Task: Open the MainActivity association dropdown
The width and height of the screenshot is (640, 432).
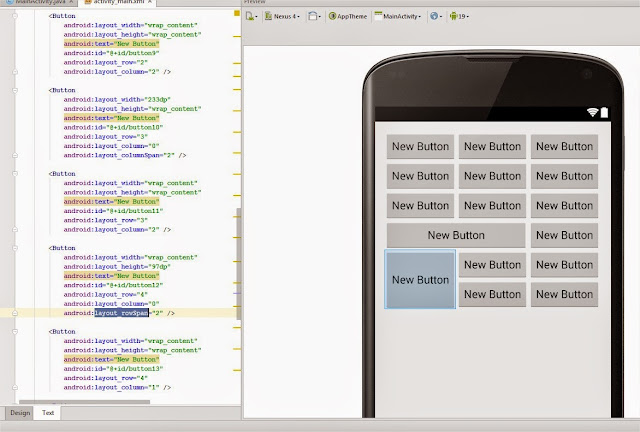Action: pos(398,16)
